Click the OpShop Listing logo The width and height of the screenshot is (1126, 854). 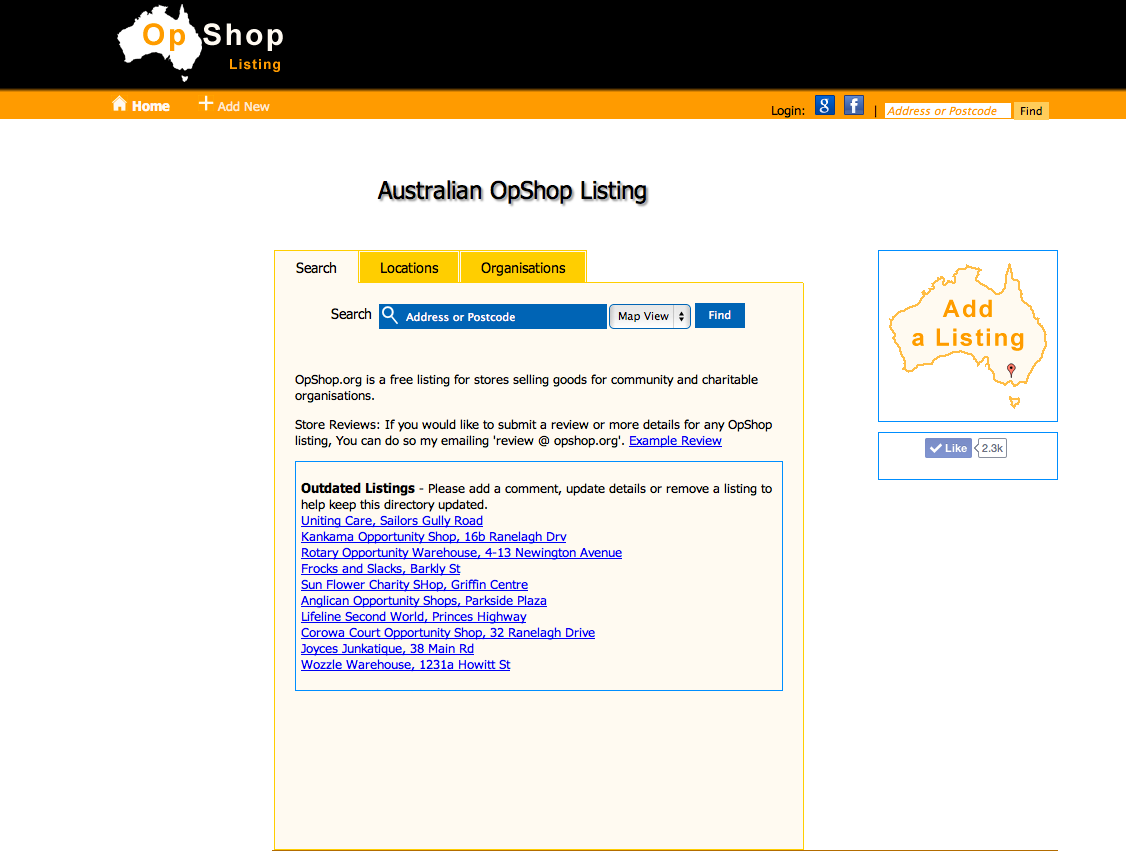click(x=200, y=43)
